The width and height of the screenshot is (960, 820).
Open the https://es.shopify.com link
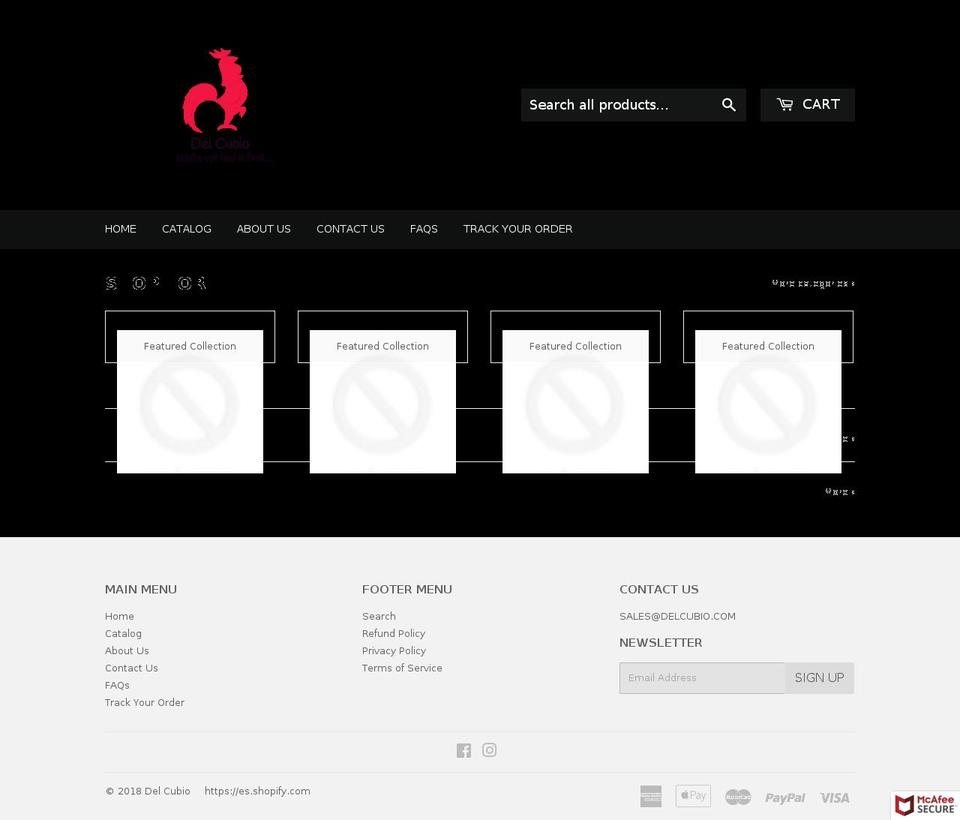click(257, 791)
